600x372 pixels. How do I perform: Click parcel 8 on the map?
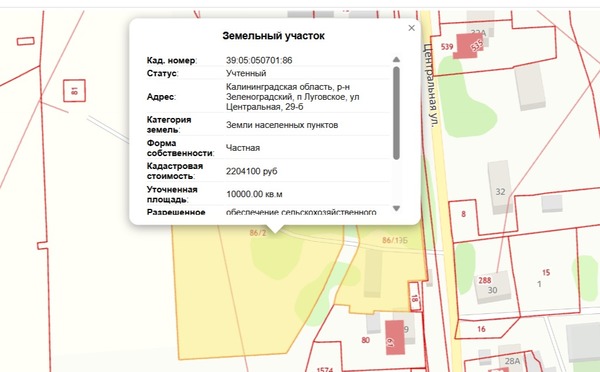[463, 214]
